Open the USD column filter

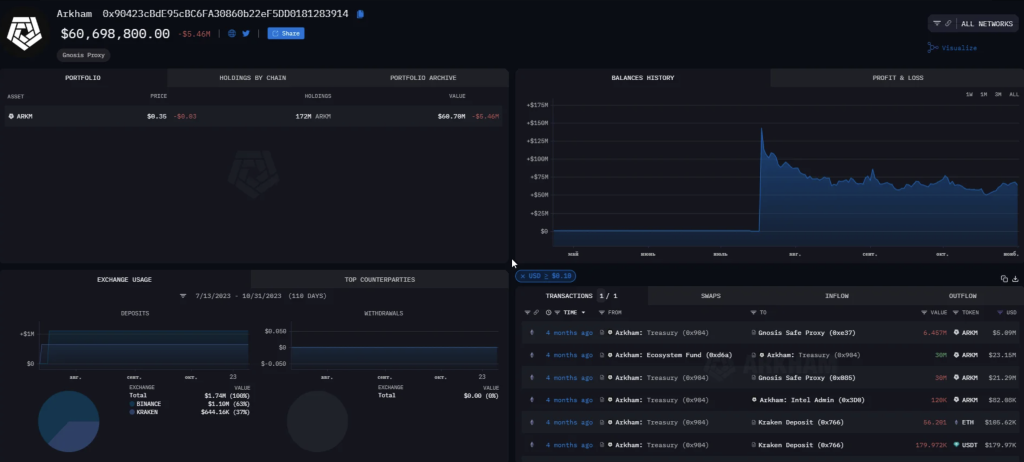pos(1002,313)
